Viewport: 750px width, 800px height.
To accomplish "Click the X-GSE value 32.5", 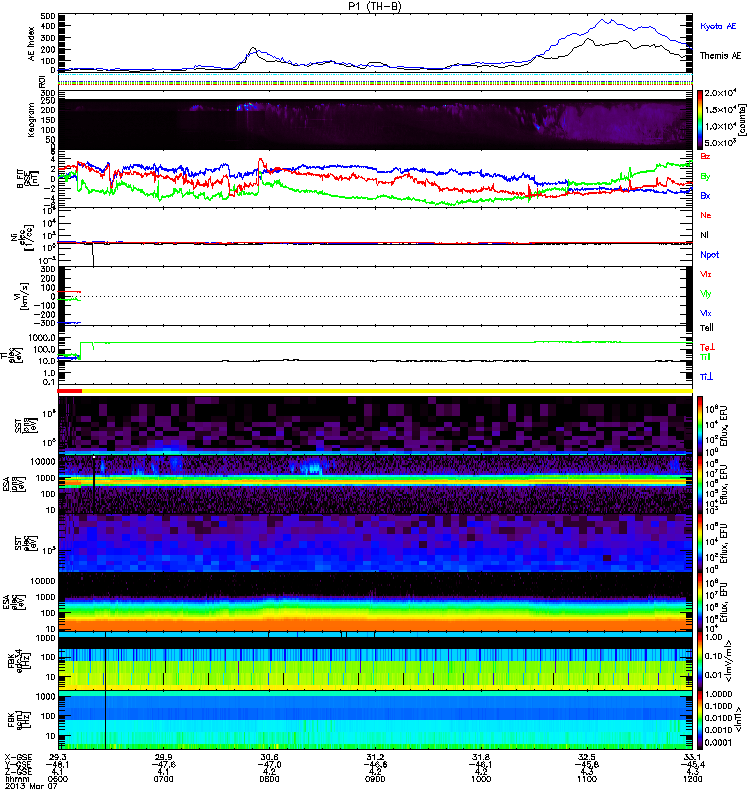I will click(587, 757).
